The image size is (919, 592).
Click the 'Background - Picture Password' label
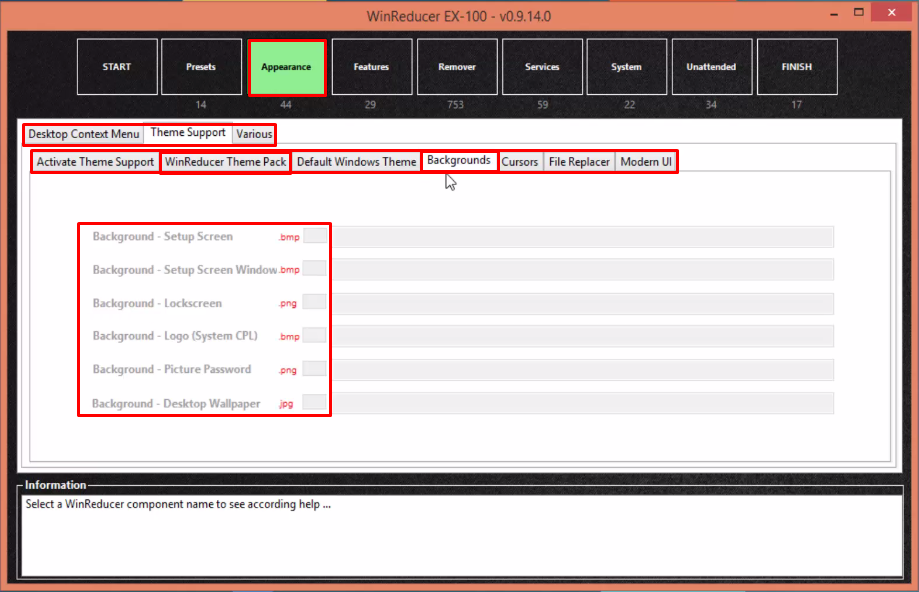click(x=172, y=369)
